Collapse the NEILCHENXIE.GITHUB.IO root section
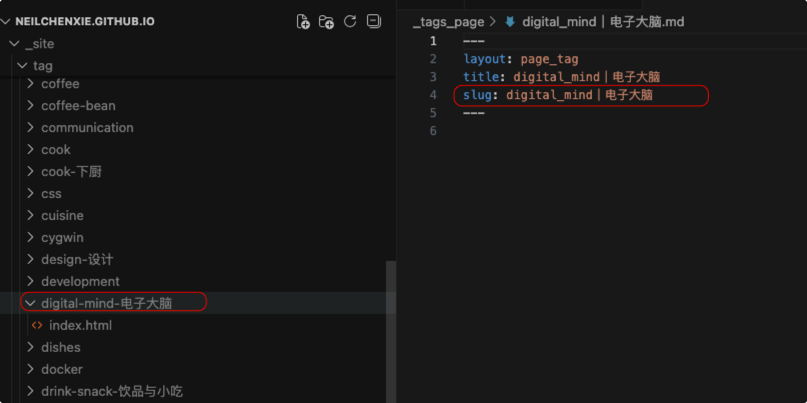Screen dimensions: 807x403 pos(6,21)
